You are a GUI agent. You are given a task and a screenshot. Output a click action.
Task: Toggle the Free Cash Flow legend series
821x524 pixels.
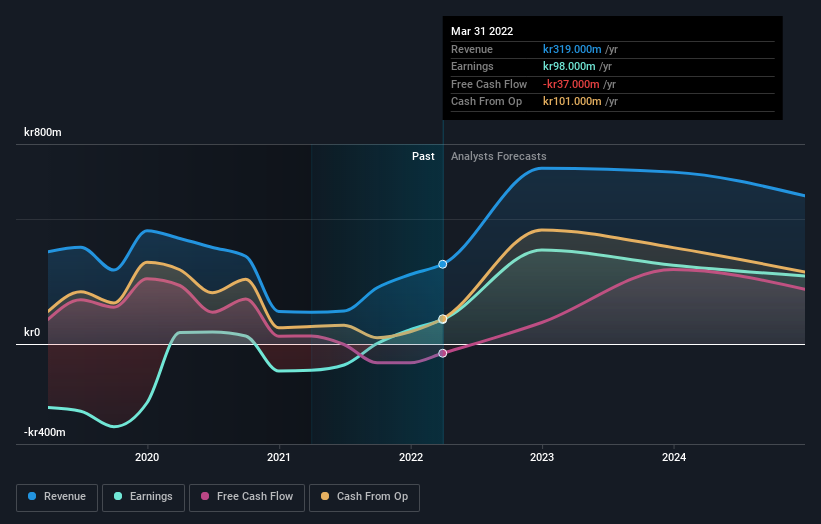coord(247,497)
